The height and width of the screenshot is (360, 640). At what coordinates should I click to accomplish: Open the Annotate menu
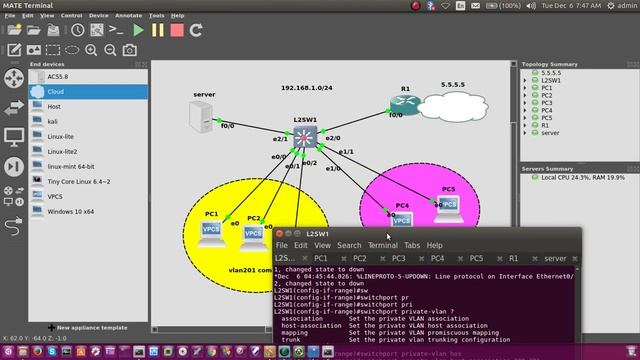tap(129, 16)
